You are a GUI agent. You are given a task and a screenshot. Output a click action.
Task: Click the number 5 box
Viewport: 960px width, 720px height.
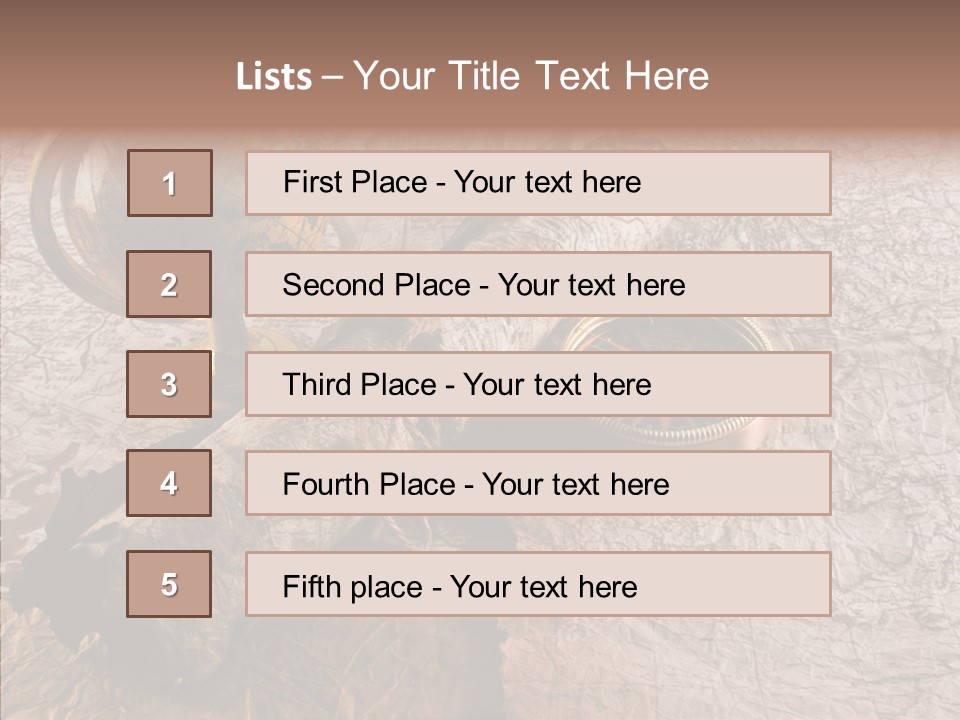[x=169, y=584]
